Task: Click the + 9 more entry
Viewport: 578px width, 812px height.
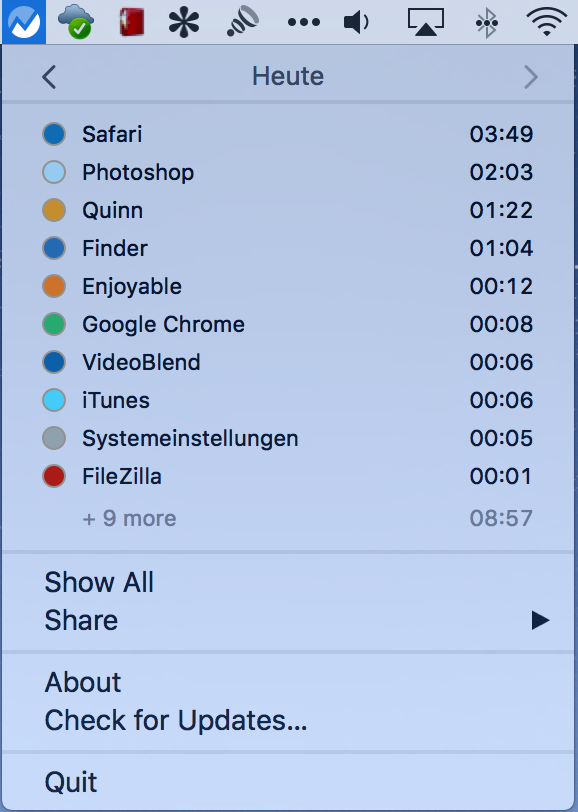Action: 129,518
